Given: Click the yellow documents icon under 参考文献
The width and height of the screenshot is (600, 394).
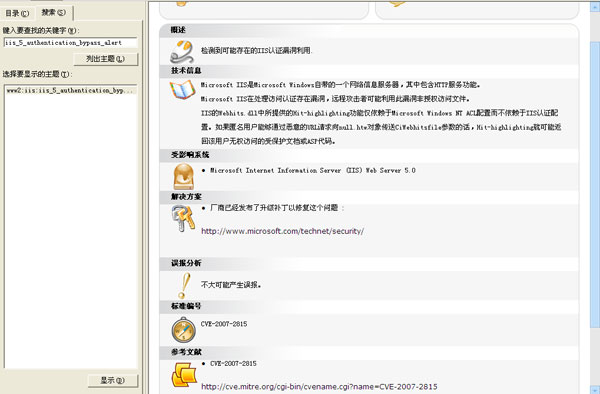Looking at the screenshot, I should (x=184, y=374).
